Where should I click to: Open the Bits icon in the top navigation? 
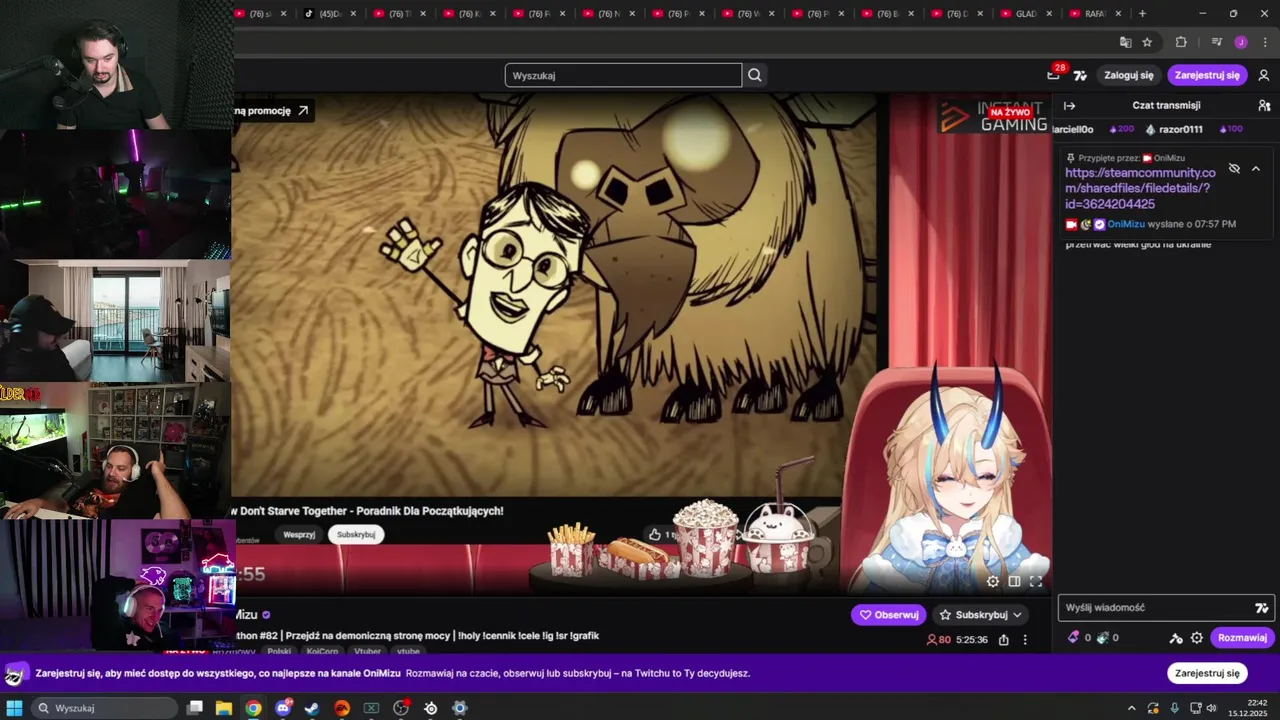click(1080, 75)
